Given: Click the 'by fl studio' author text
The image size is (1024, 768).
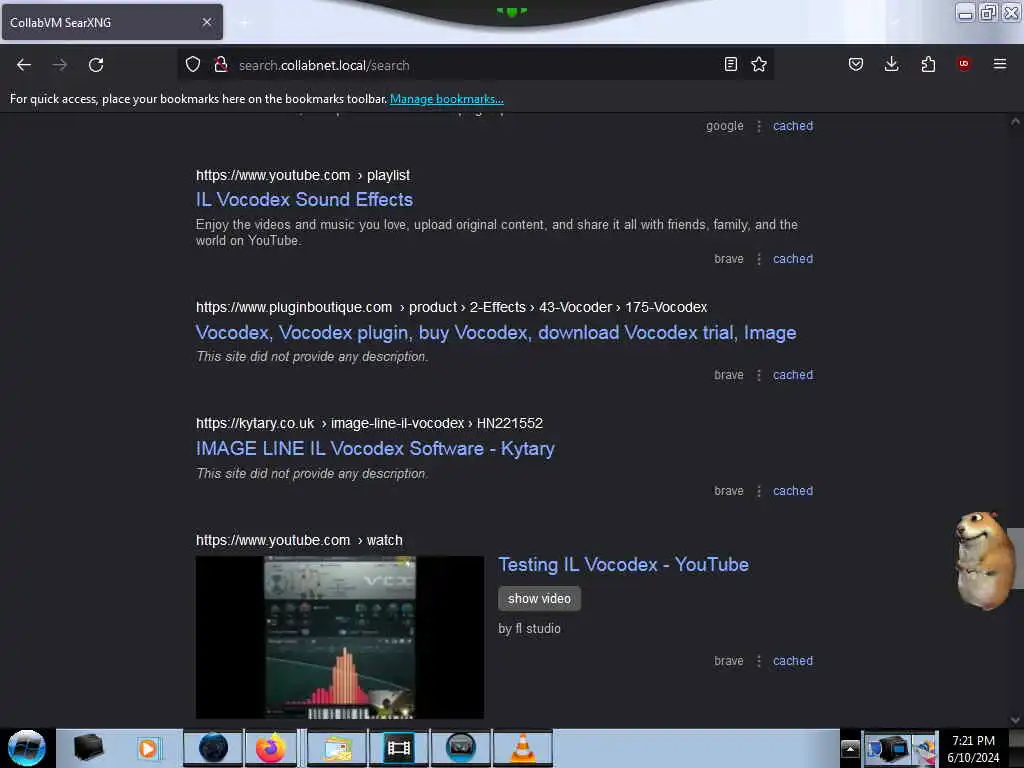Looking at the screenshot, I should click(530, 628).
